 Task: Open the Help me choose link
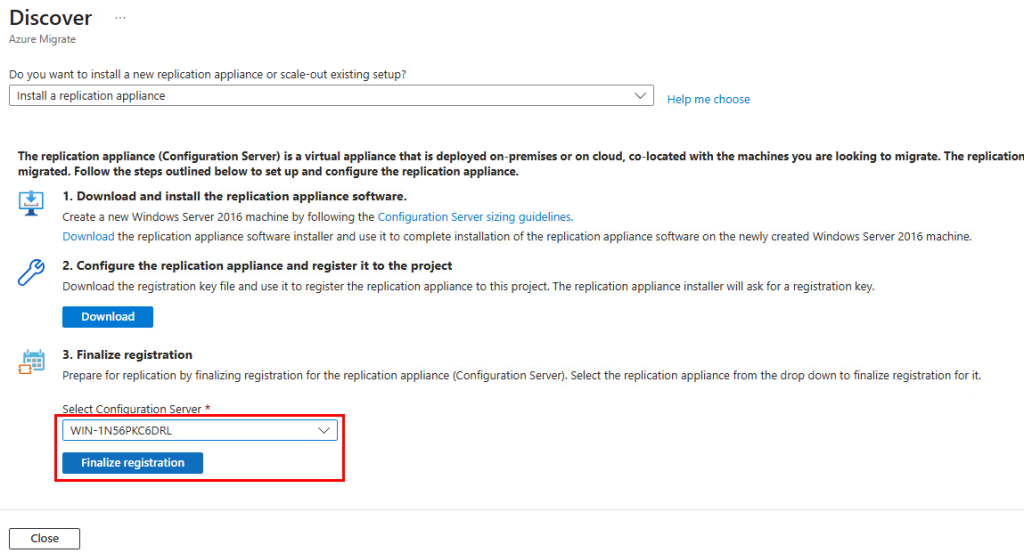[x=708, y=99]
